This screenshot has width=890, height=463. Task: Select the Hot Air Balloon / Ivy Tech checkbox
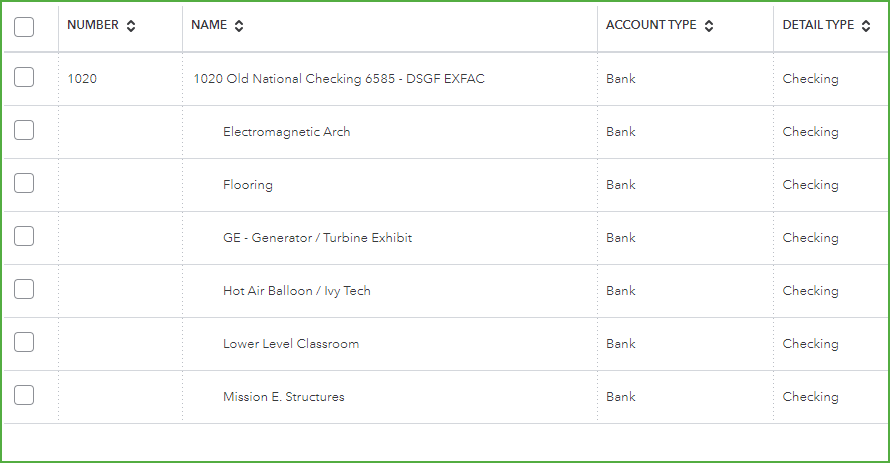click(24, 290)
